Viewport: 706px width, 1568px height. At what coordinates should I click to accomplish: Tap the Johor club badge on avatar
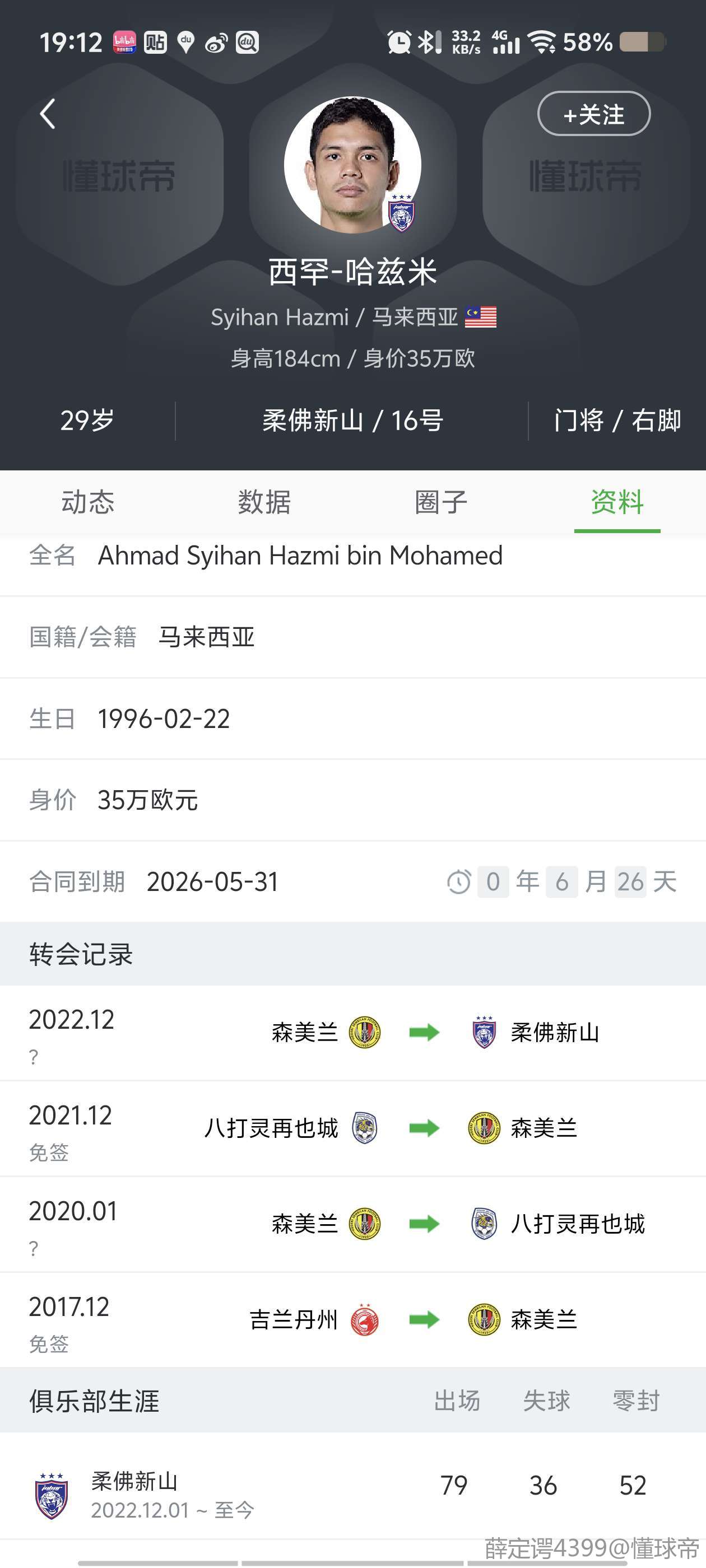point(401,214)
